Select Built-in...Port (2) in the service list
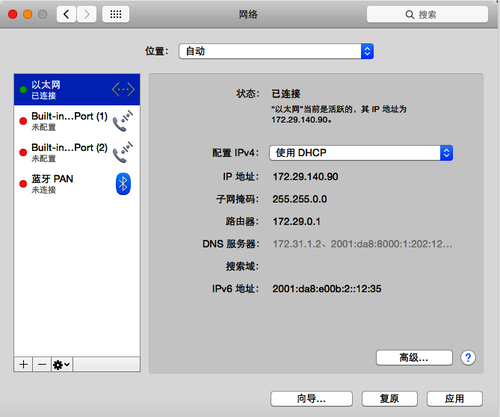Image resolution: width=500 pixels, height=417 pixels. click(77, 152)
